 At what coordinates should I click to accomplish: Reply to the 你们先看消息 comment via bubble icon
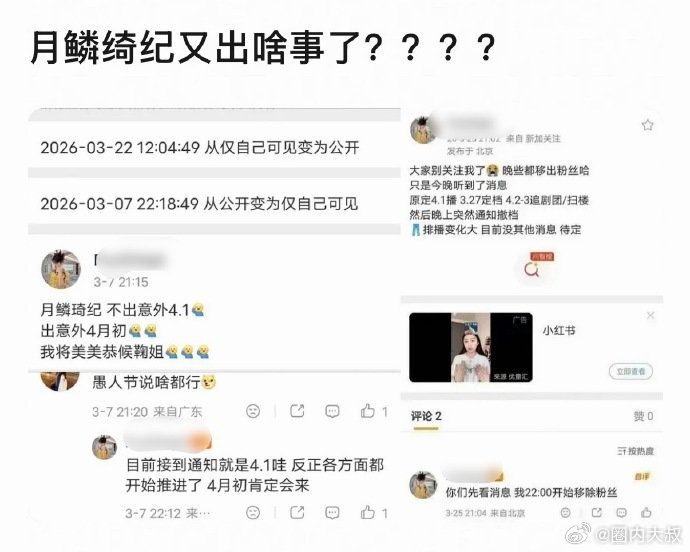621,512
